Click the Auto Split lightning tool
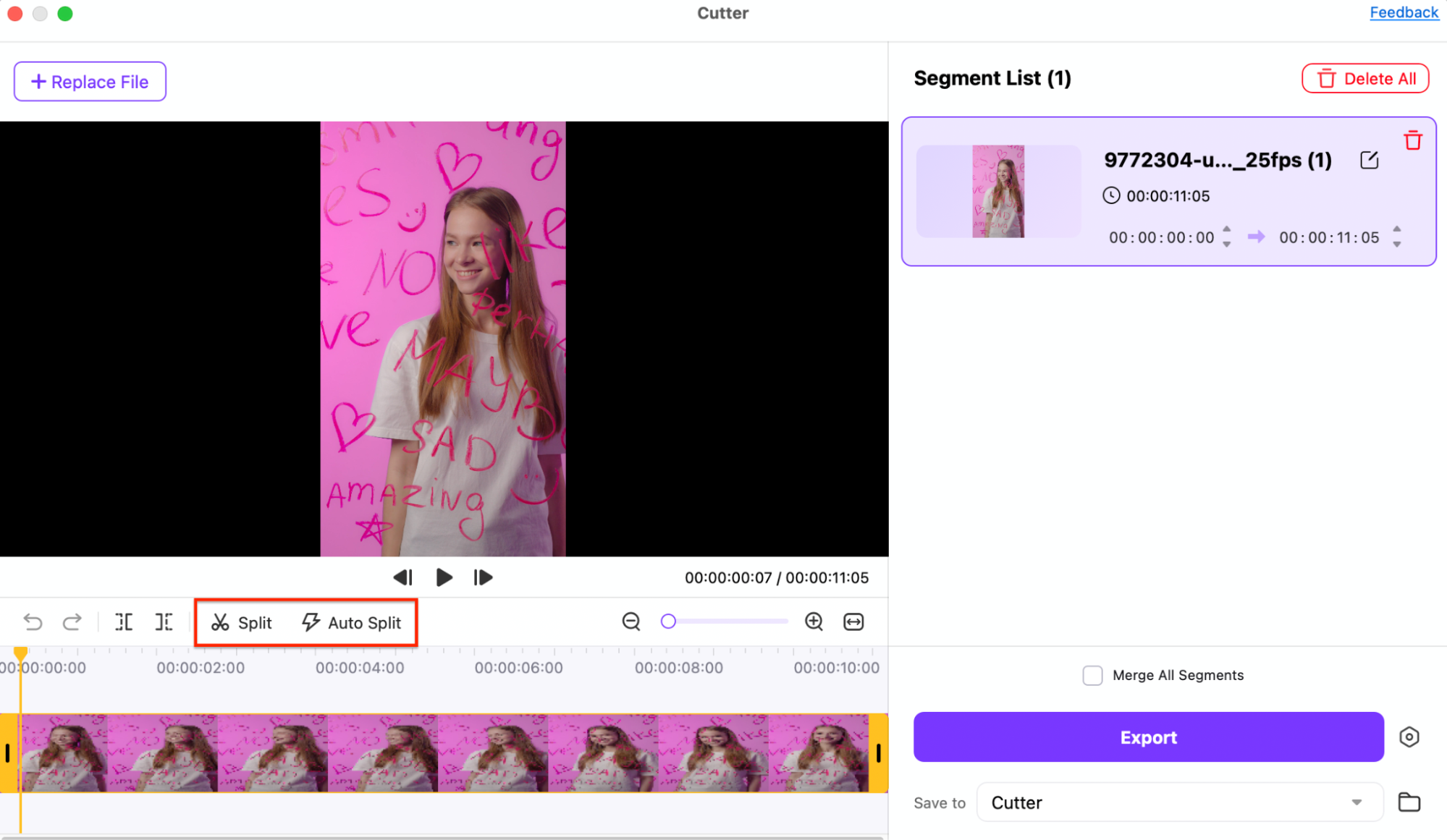 352,623
